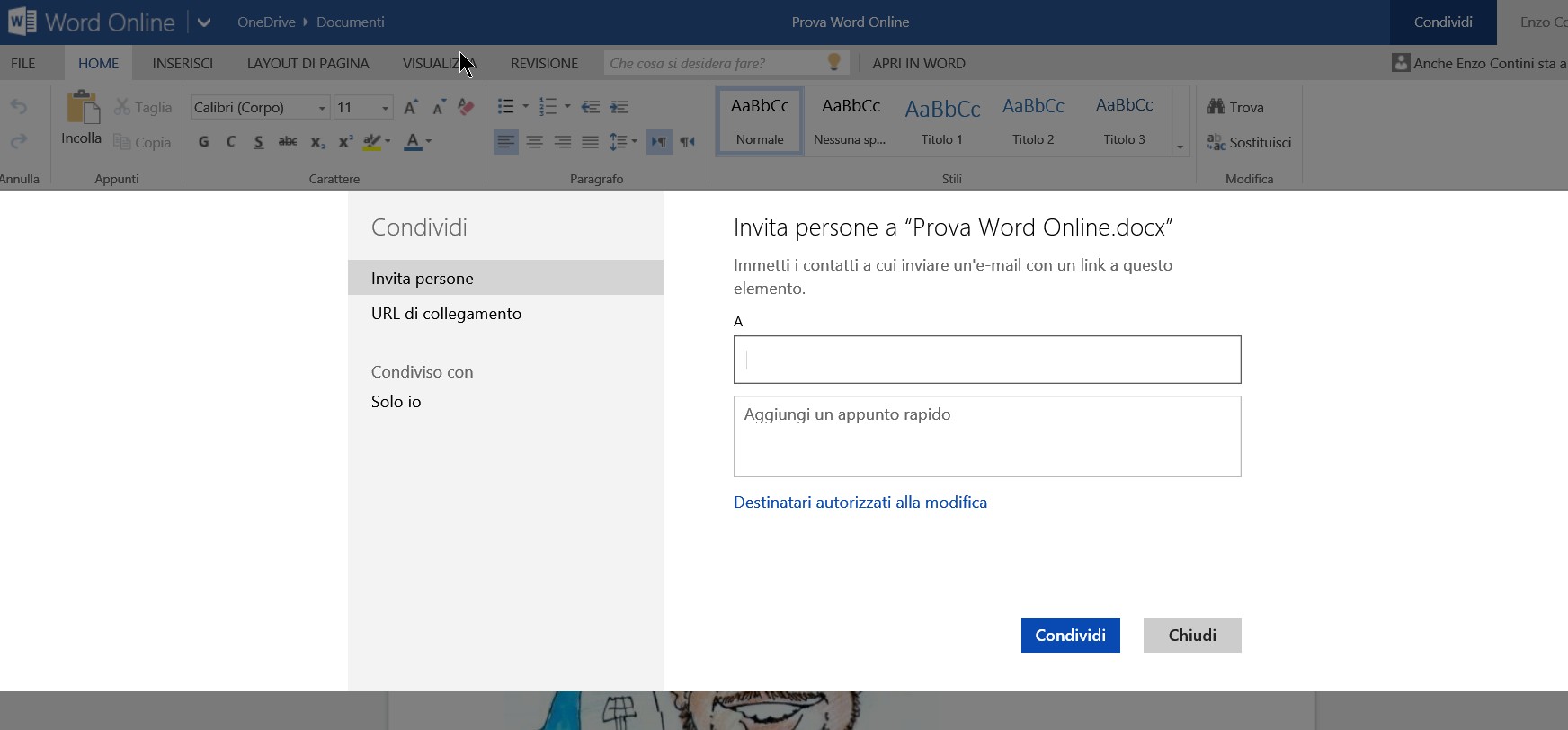Image resolution: width=1568 pixels, height=730 pixels.
Task: Select URL di collegamento in sidebar
Action: pos(446,314)
